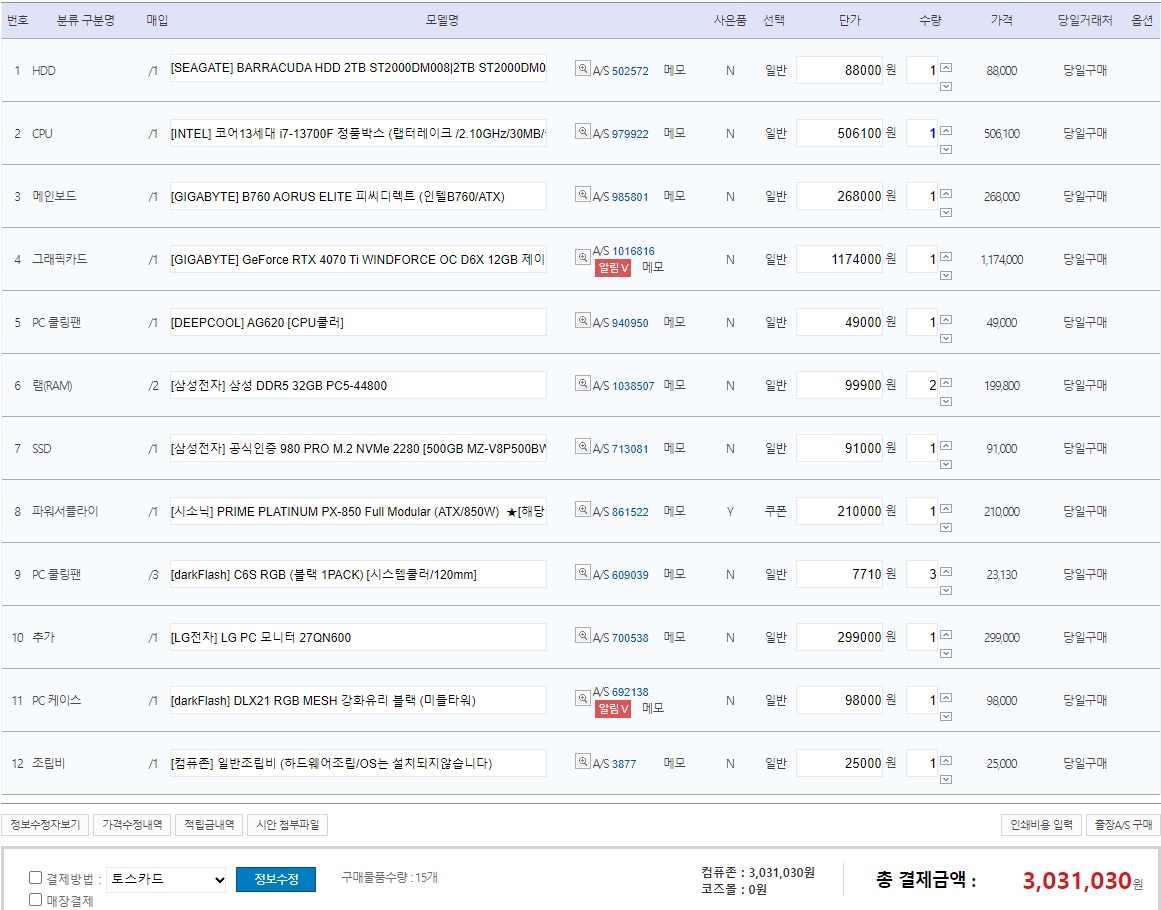Open A/S link 1016816
The image size is (1161, 910).
(633, 251)
